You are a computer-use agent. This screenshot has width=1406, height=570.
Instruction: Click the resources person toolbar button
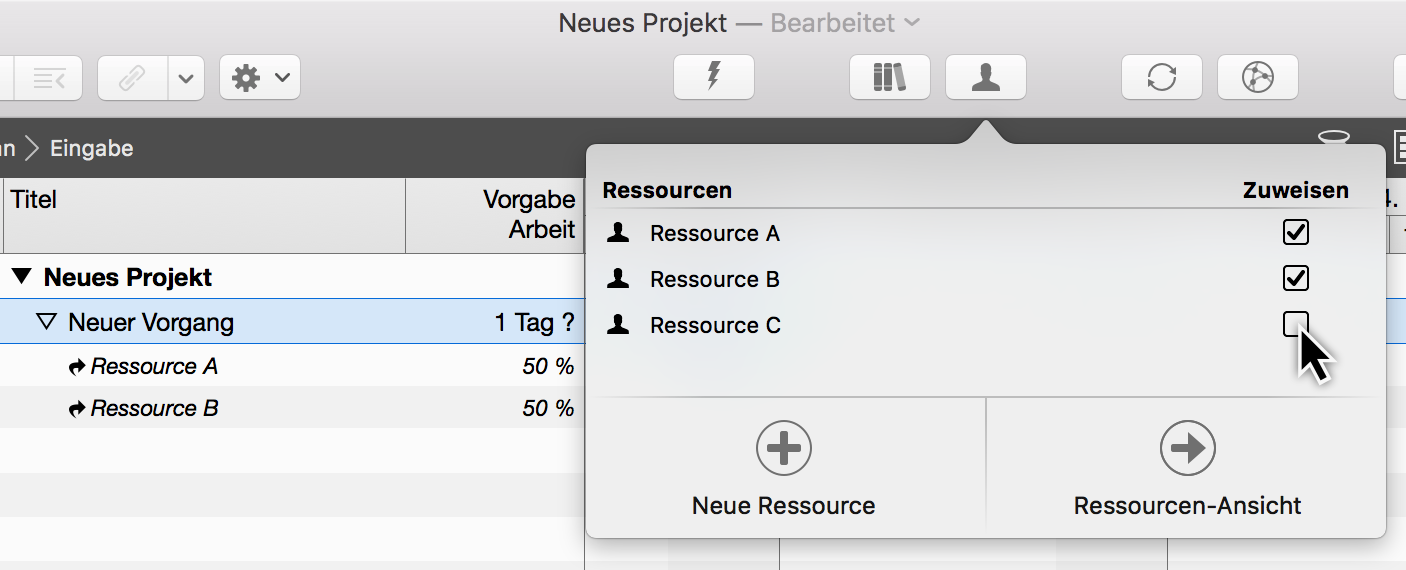[985, 77]
